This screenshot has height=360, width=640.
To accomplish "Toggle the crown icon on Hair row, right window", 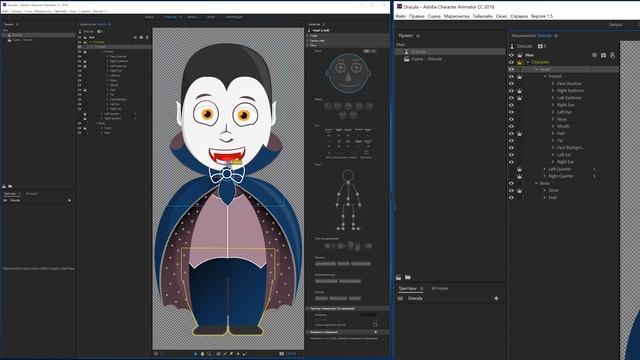I will [x=520, y=133].
